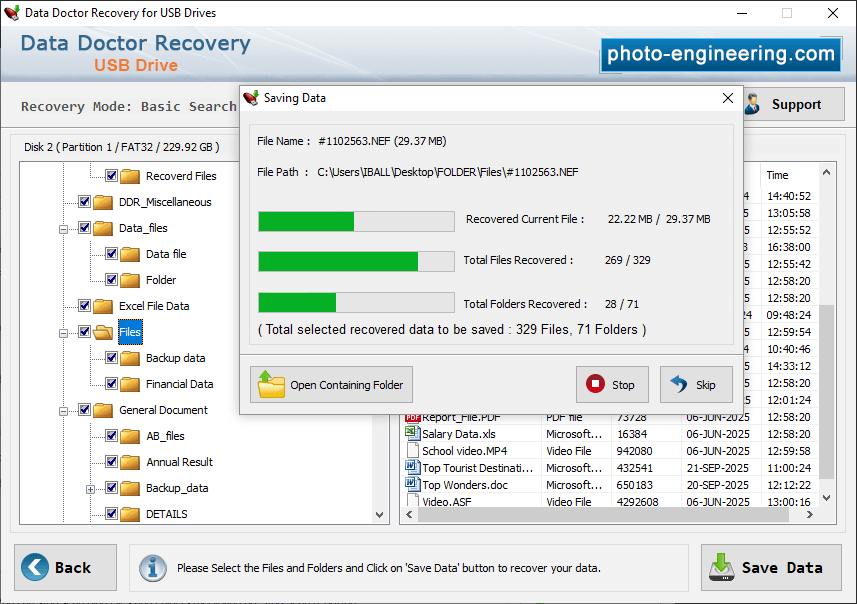Click the Recoverd Files folder icon
This screenshot has height=604, width=857.
[130, 176]
